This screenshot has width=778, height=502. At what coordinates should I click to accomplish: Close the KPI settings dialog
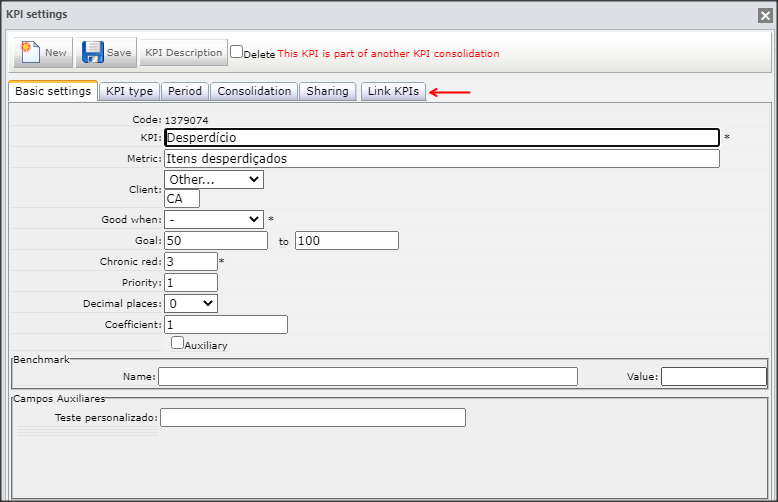[765, 15]
